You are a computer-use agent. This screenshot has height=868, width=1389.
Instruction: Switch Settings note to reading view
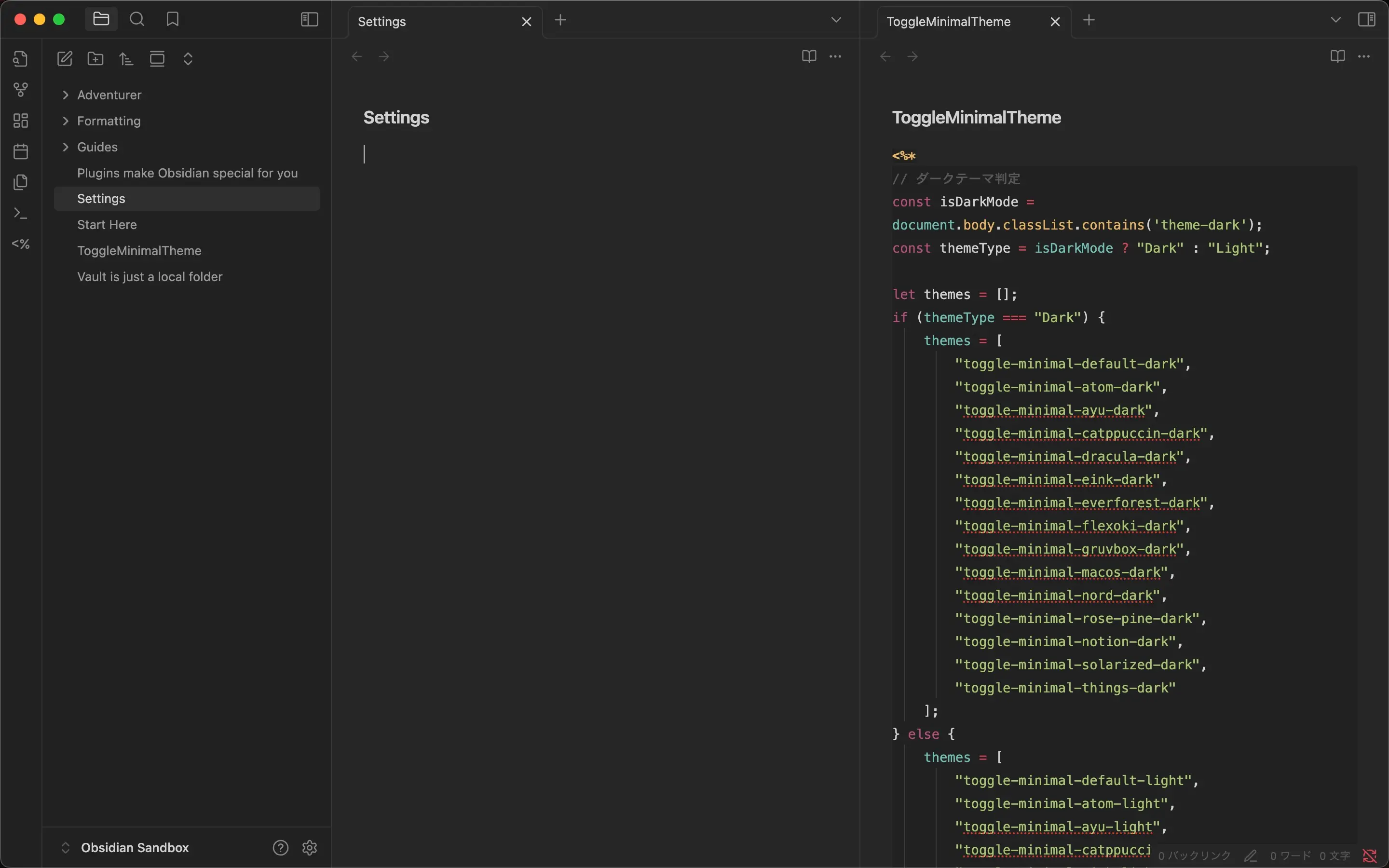tap(809, 56)
